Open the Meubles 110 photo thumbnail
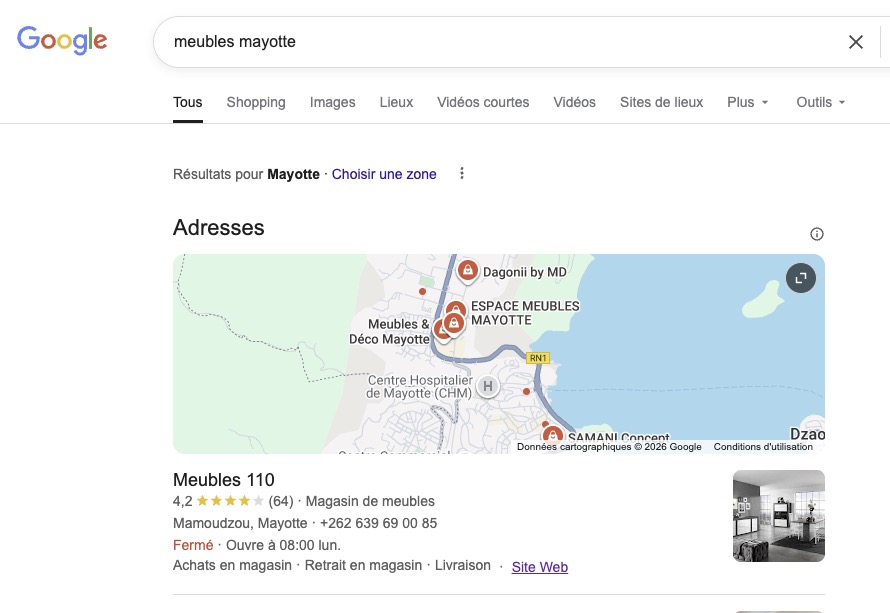The width and height of the screenshot is (890, 613). click(x=779, y=516)
